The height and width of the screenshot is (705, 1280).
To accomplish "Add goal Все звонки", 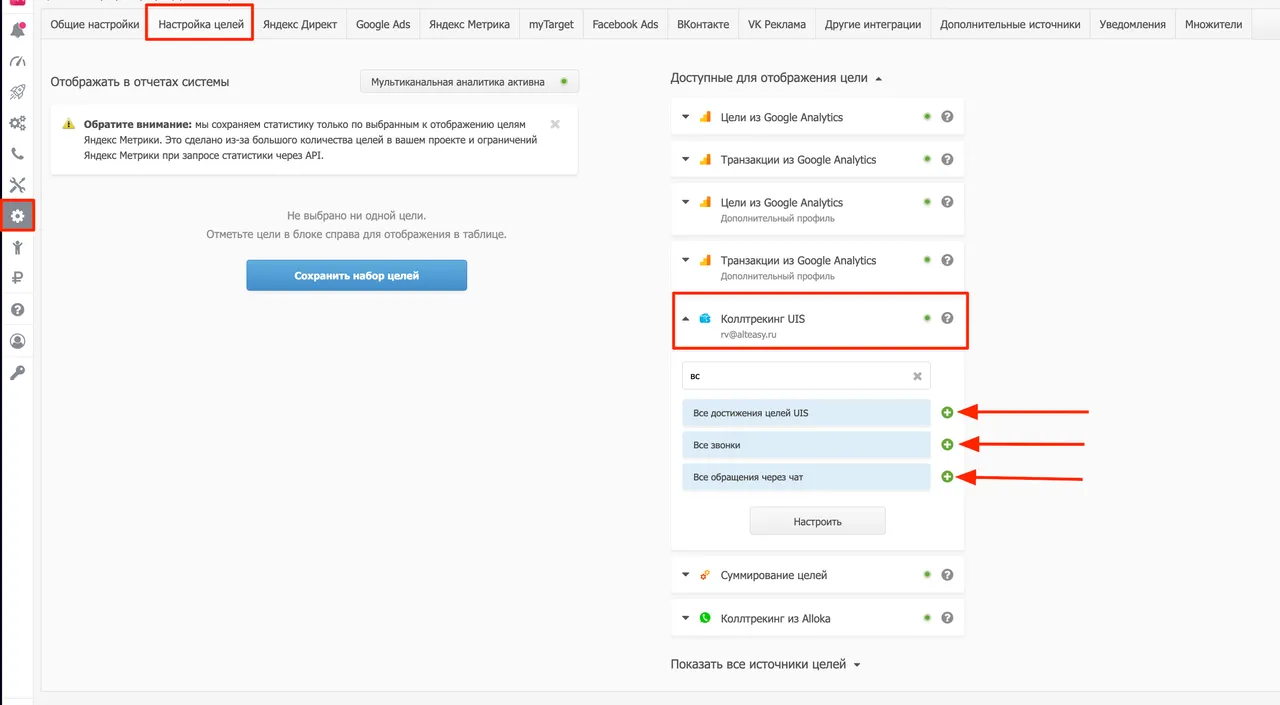I will pos(947,444).
